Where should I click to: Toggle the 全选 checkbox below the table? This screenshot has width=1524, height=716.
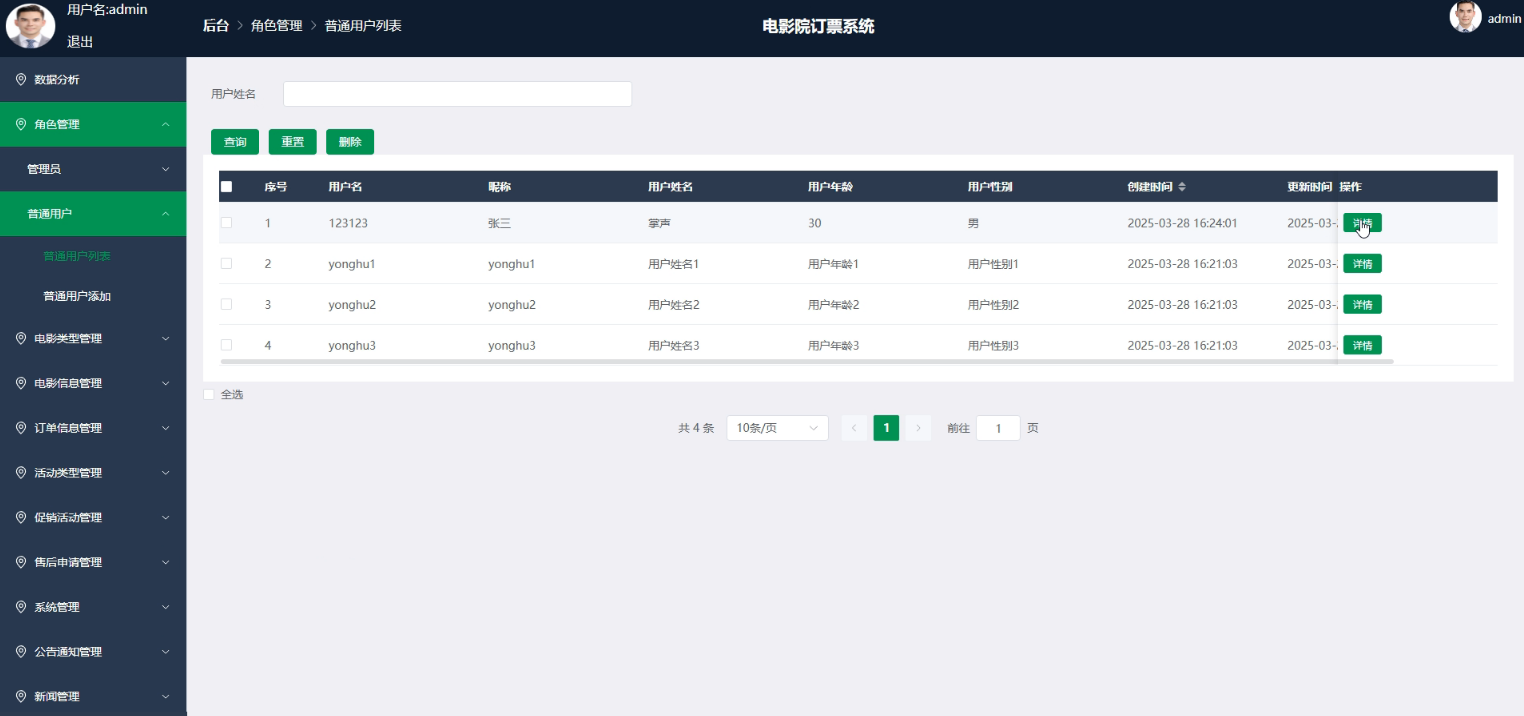[209, 394]
